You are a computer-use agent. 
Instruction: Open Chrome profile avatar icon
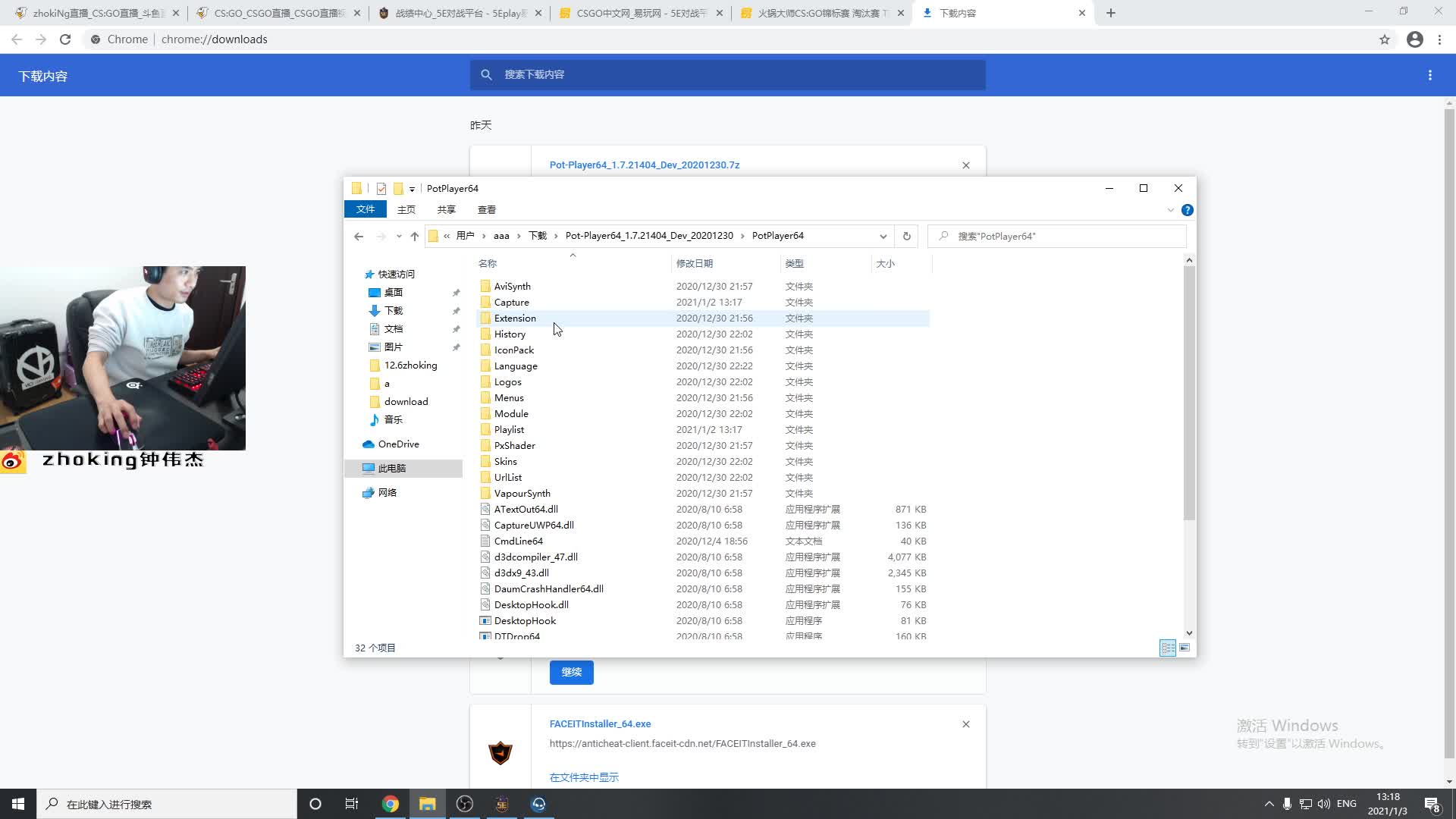[x=1415, y=39]
